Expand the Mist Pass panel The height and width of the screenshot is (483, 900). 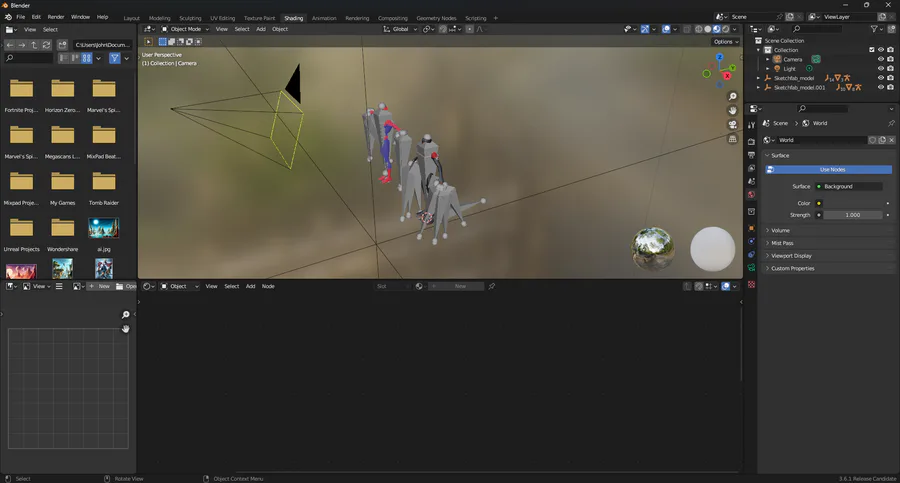point(828,243)
